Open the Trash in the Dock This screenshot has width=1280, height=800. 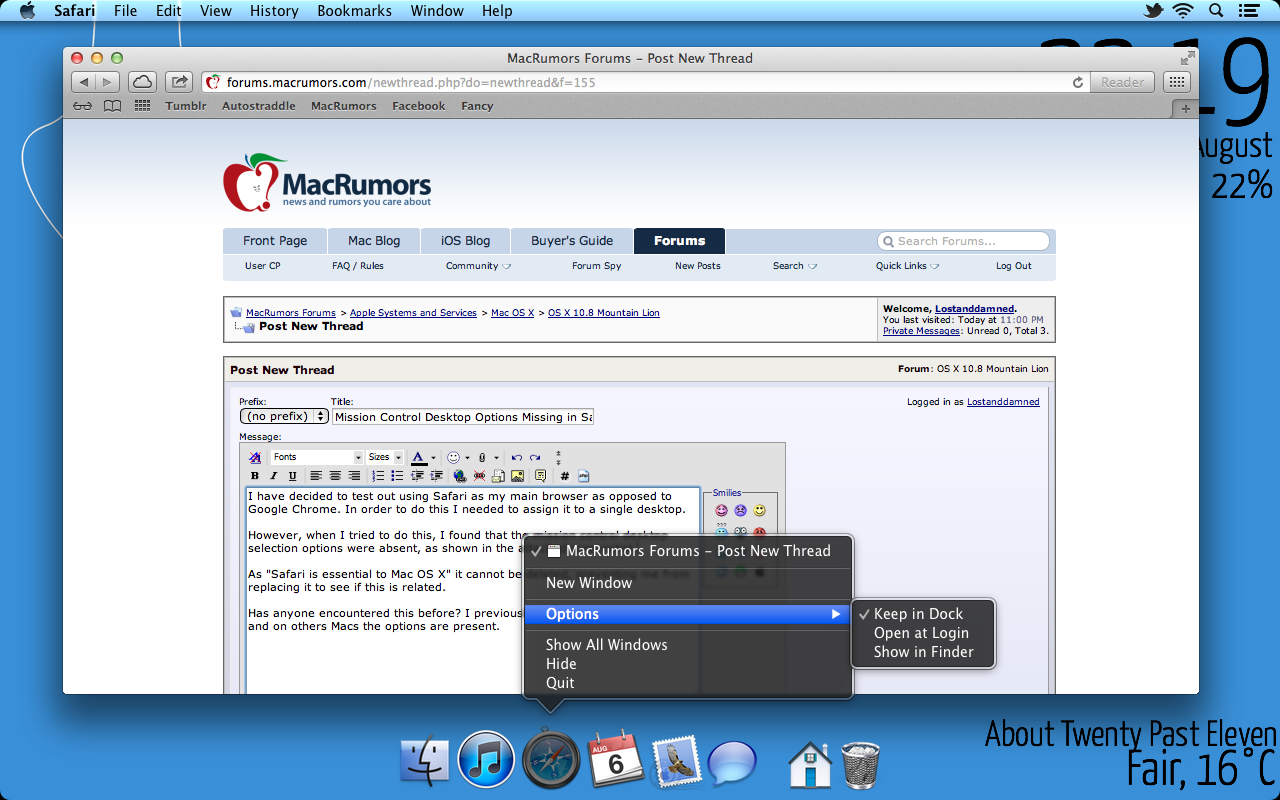pyautogui.click(x=860, y=764)
